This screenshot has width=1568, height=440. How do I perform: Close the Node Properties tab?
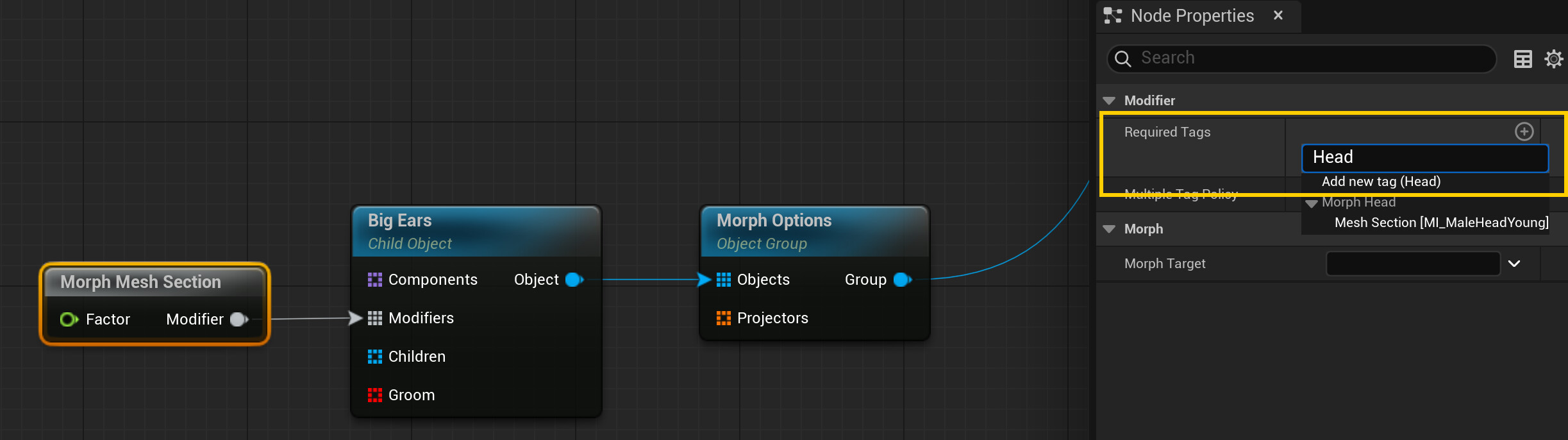coord(1278,15)
